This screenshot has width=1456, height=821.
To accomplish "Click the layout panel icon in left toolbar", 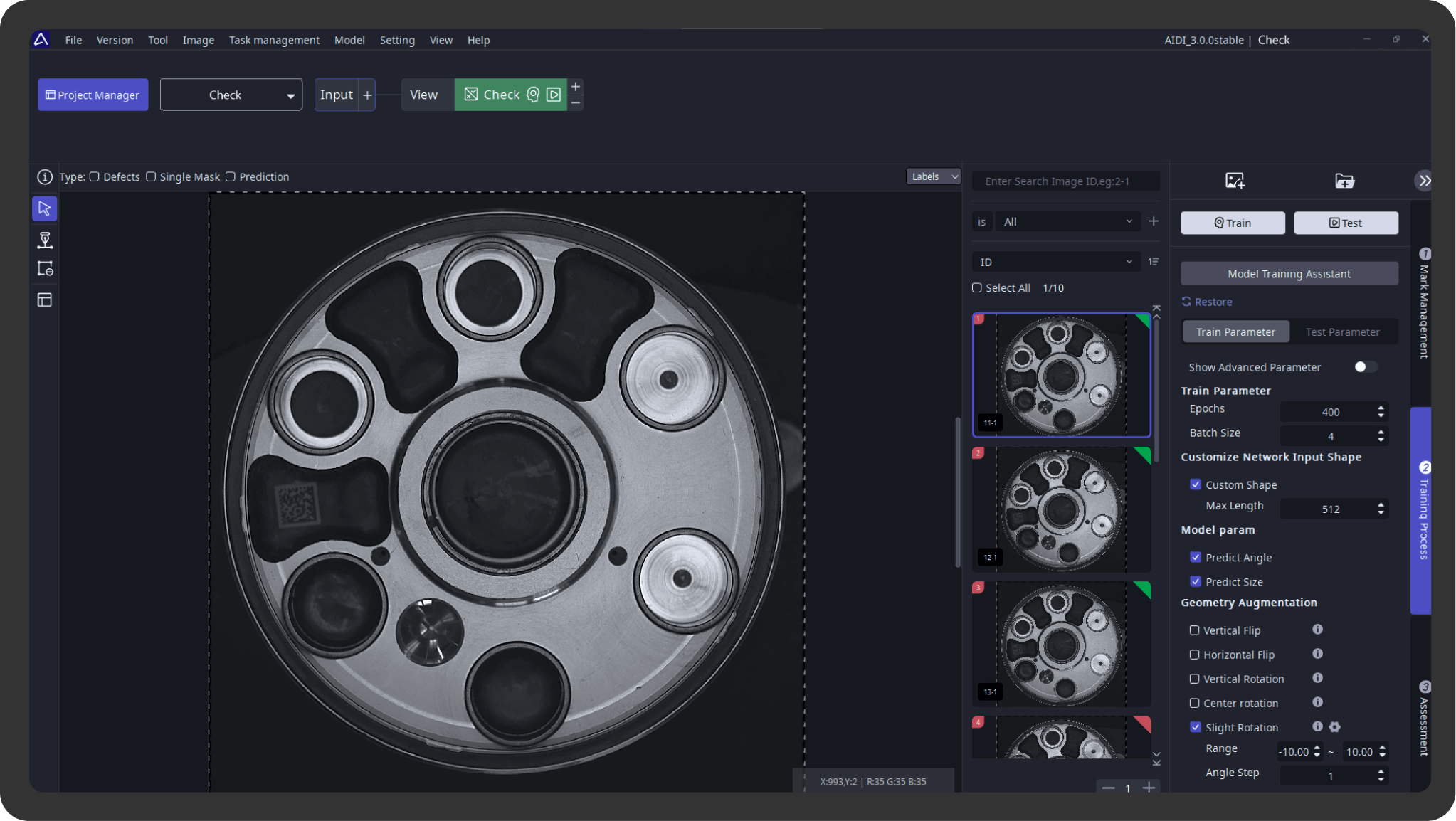I will tap(44, 300).
